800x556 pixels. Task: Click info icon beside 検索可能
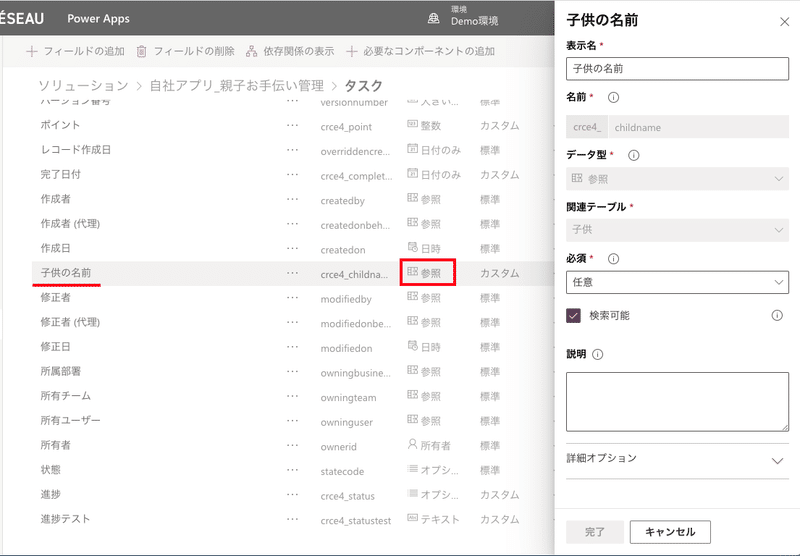(x=777, y=315)
